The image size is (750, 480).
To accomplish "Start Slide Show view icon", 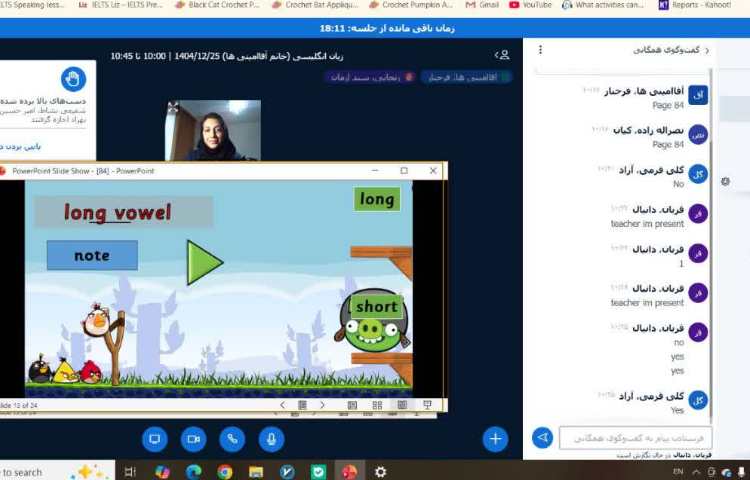I will click(427, 405).
